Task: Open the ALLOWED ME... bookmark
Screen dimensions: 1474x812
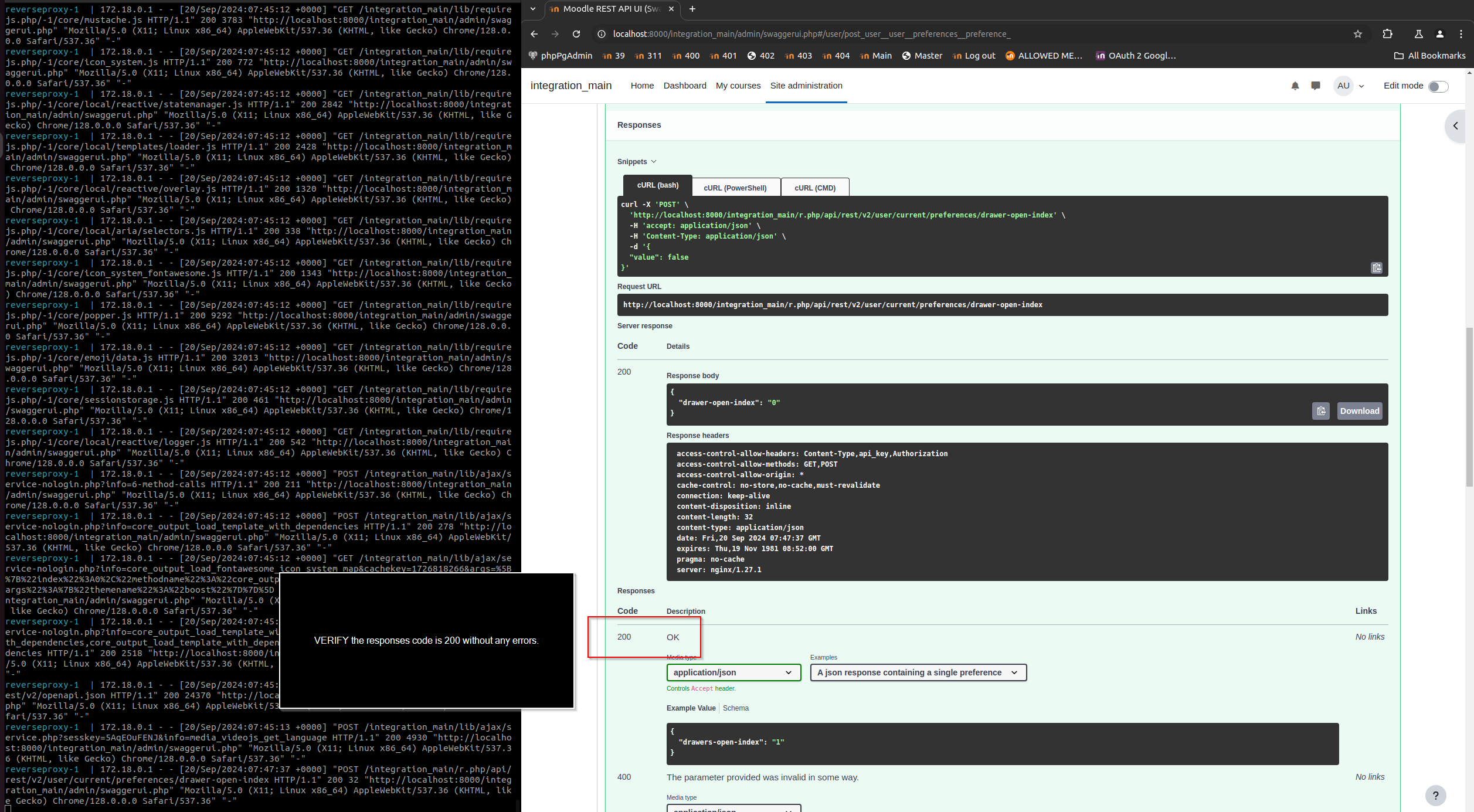Action: [x=1044, y=56]
